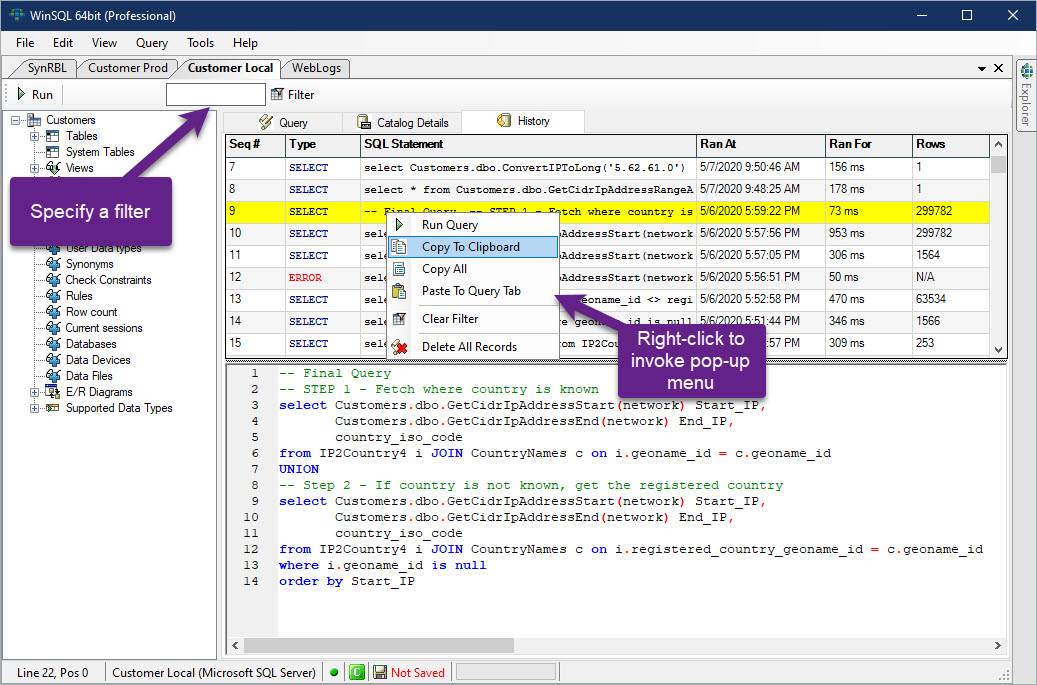1037x685 pixels.
Task: Click the Customer Local server status text
Action: click(214, 672)
